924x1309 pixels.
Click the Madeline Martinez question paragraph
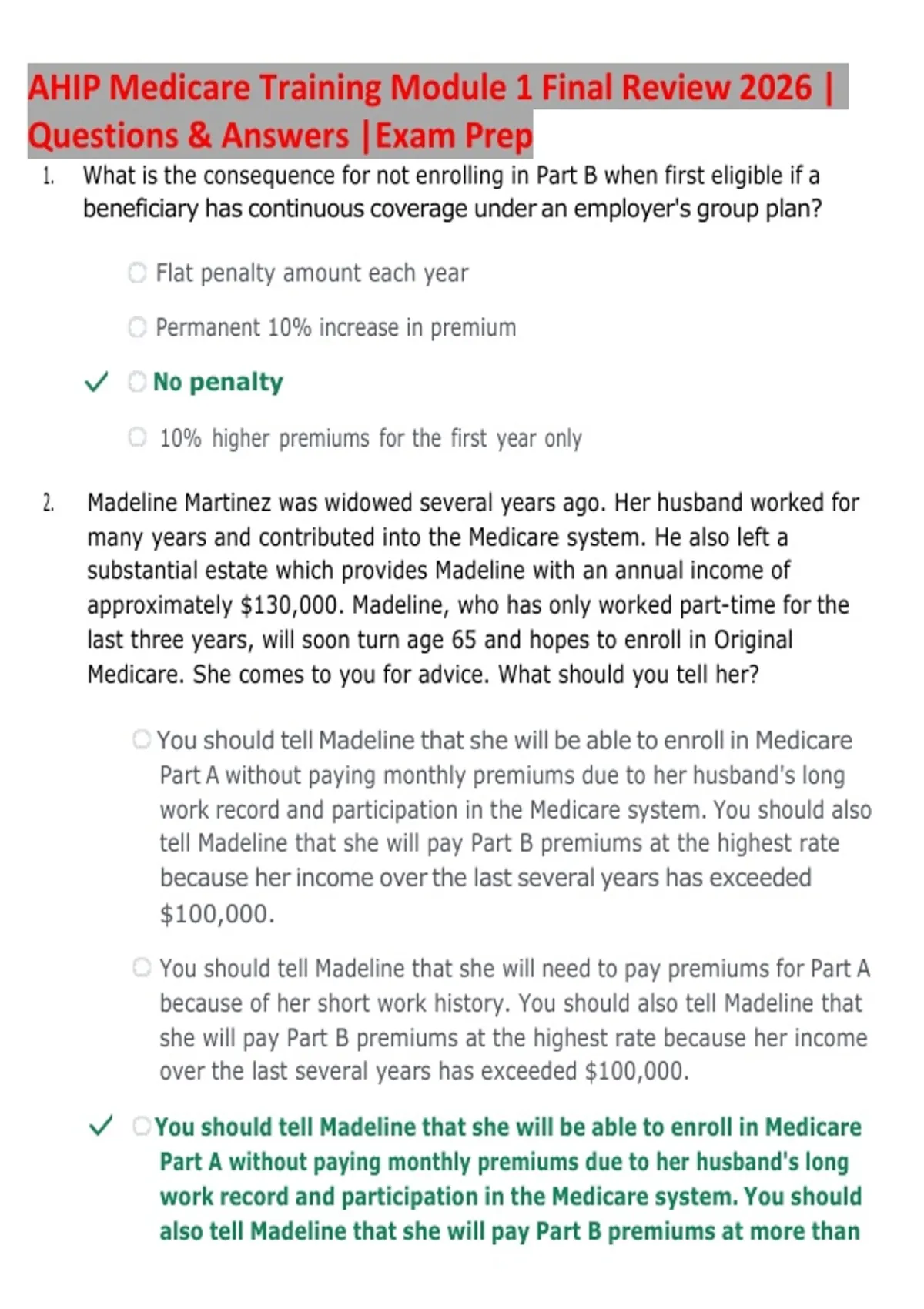[473, 588]
